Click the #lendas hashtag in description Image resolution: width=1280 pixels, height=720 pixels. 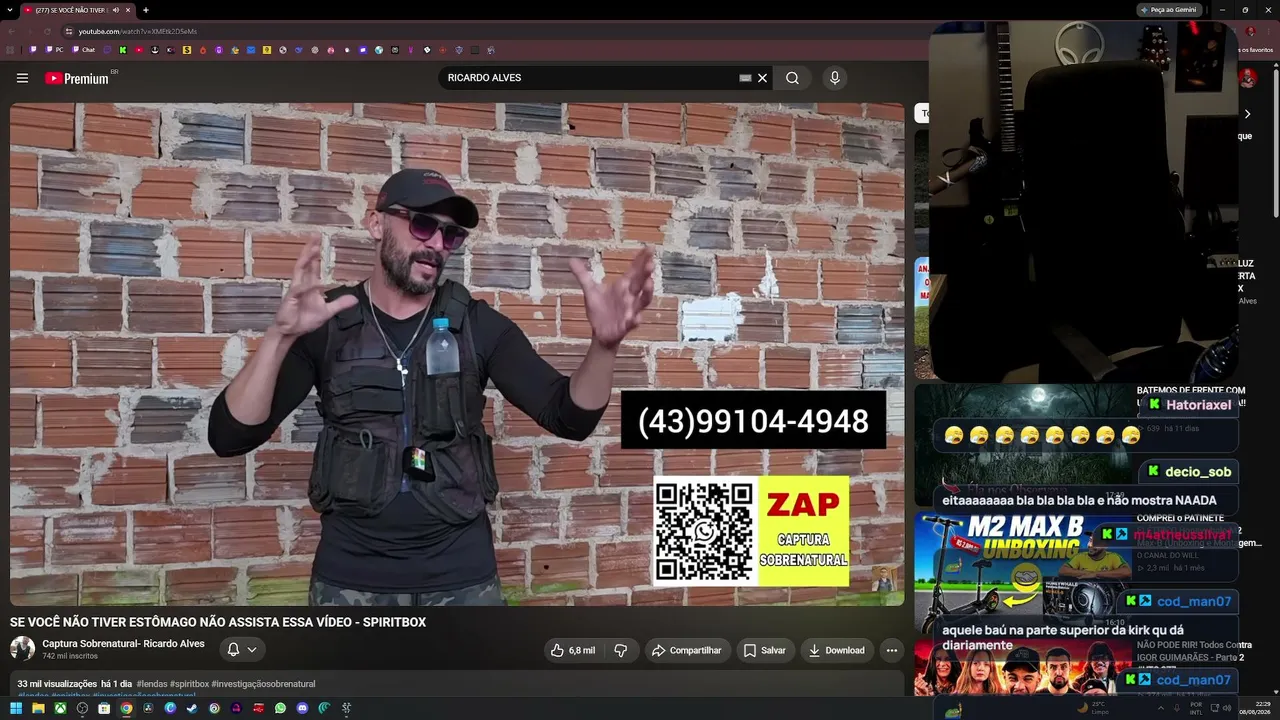[152, 684]
